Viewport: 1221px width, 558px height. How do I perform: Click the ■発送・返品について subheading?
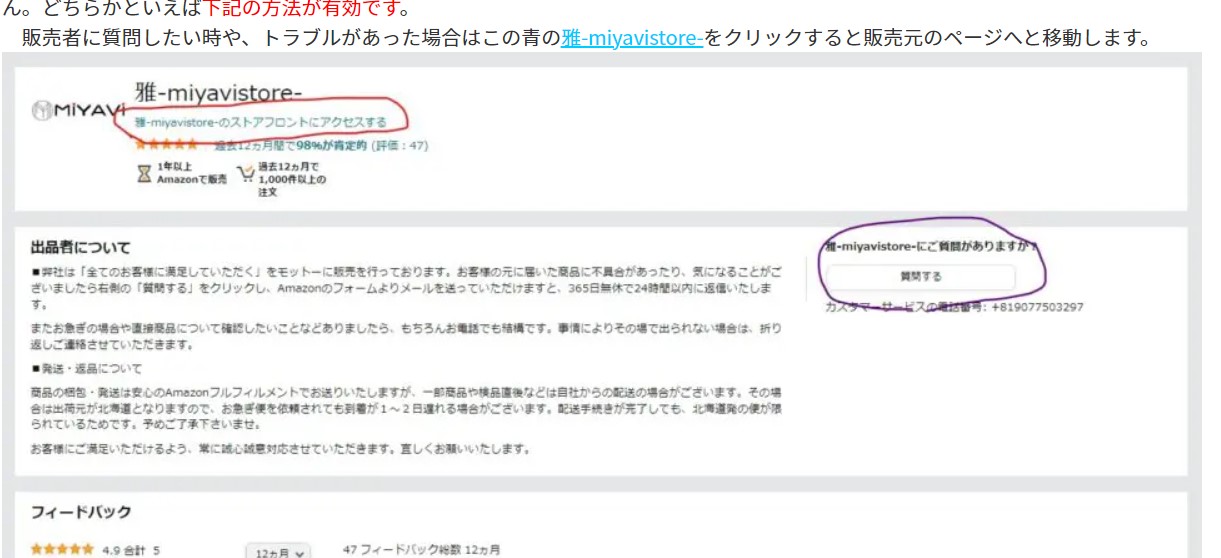coord(87,368)
